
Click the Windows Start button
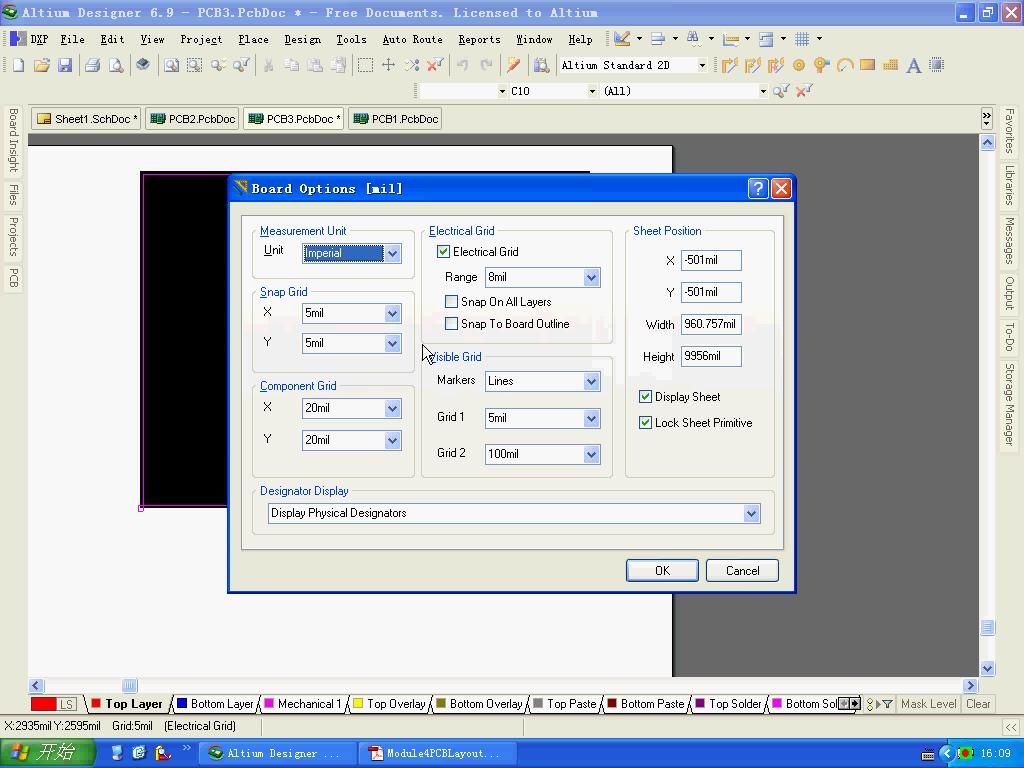click(x=47, y=753)
